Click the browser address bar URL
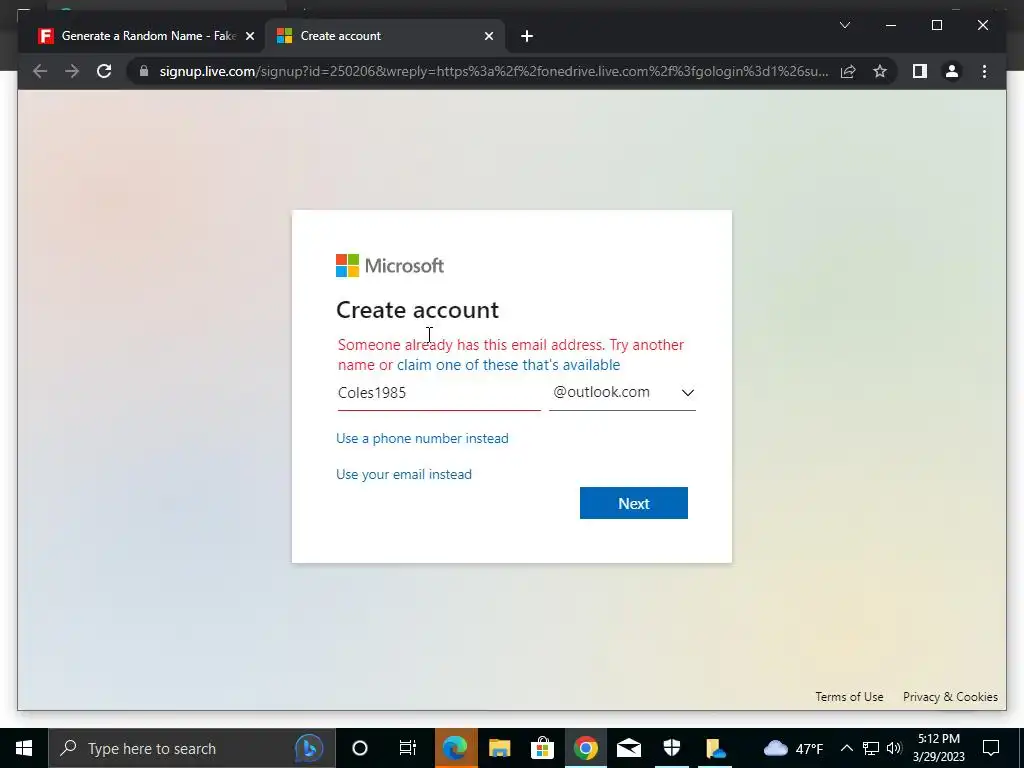Screen dimensions: 1024x768 click(x=494, y=71)
